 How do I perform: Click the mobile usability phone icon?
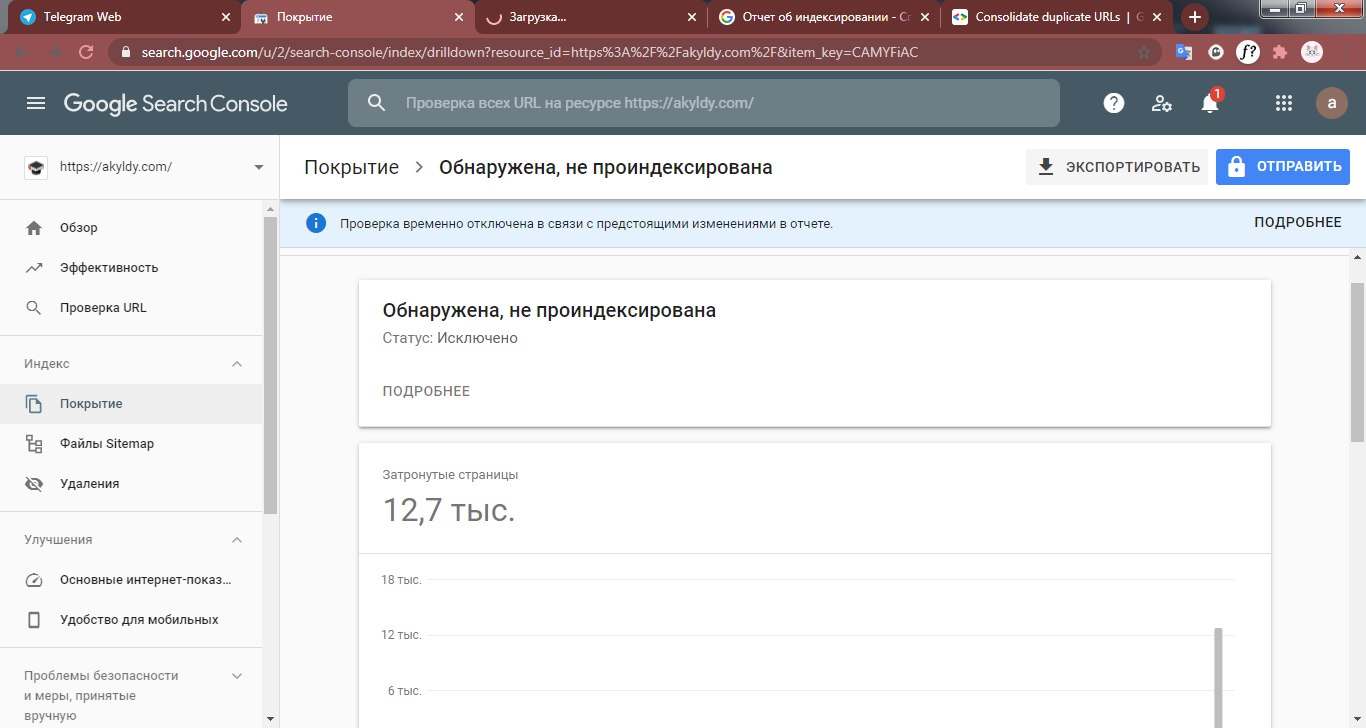click(x=34, y=620)
